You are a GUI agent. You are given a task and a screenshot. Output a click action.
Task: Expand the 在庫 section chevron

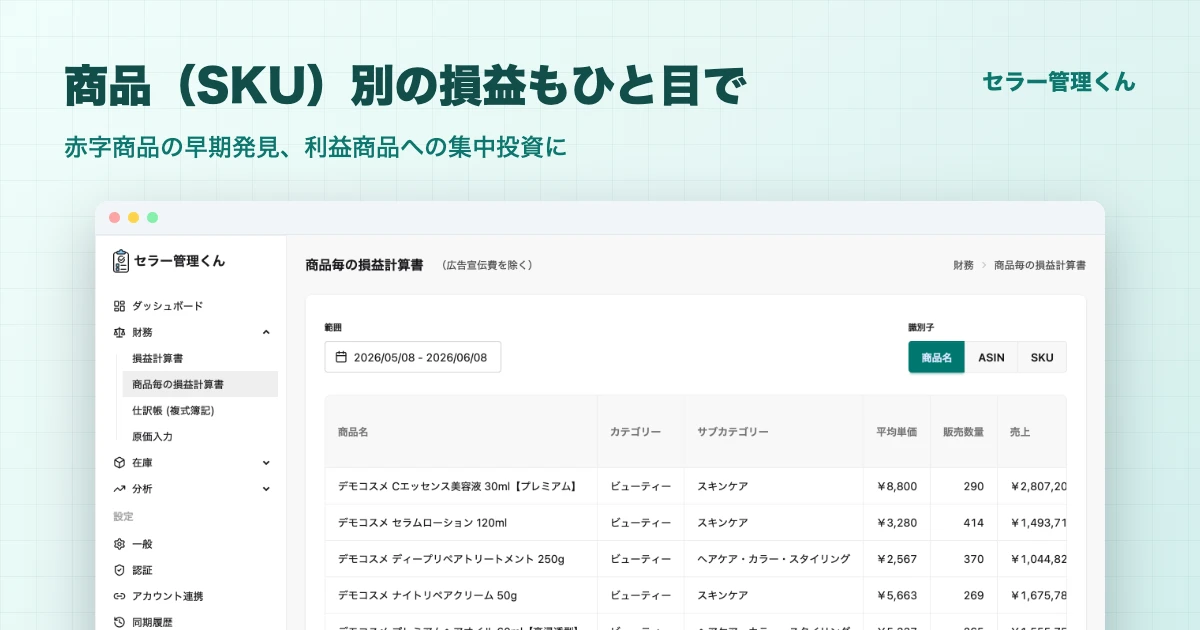pos(266,463)
